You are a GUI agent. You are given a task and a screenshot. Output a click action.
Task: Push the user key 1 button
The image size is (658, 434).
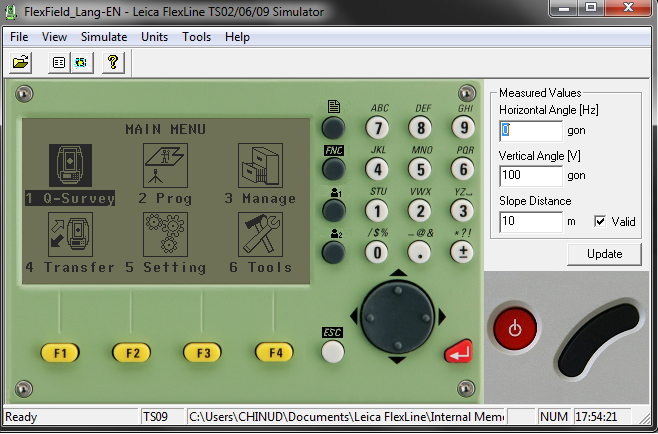pyautogui.click(x=333, y=210)
